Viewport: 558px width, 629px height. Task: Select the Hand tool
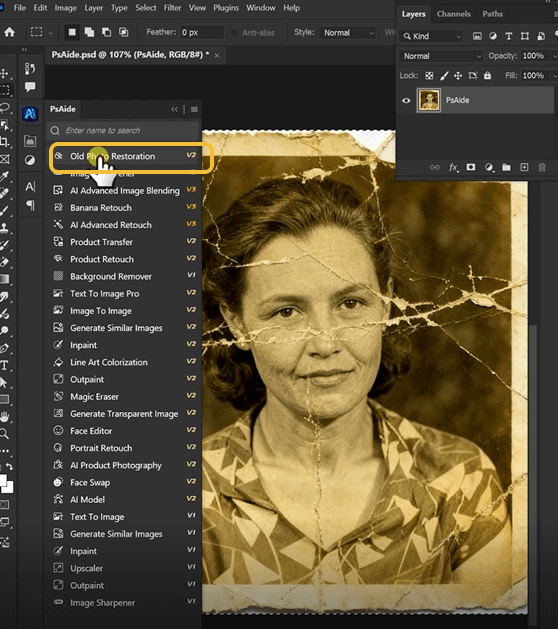pos(4,416)
